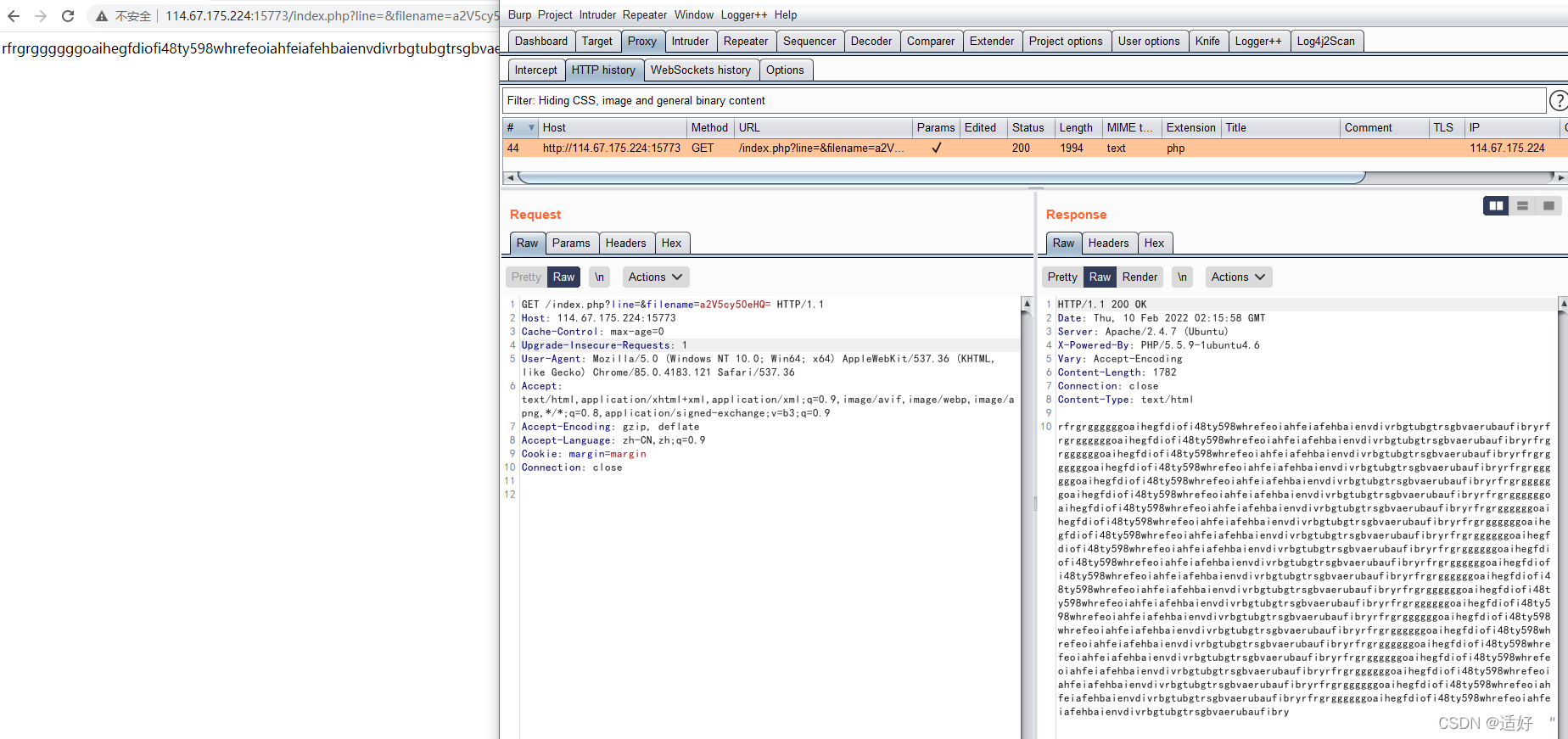This screenshot has height=739, width=1568.
Task: Switch to the Target tab
Action: pyautogui.click(x=597, y=41)
